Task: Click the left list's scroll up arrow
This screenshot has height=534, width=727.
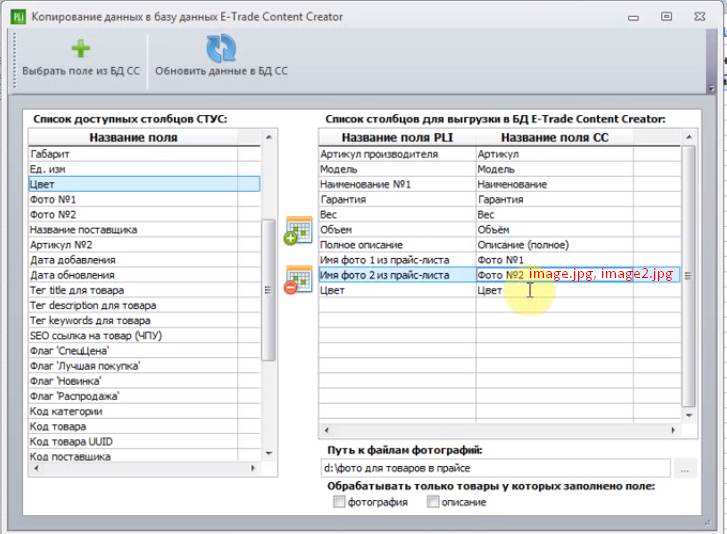Action: click(x=269, y=137)
